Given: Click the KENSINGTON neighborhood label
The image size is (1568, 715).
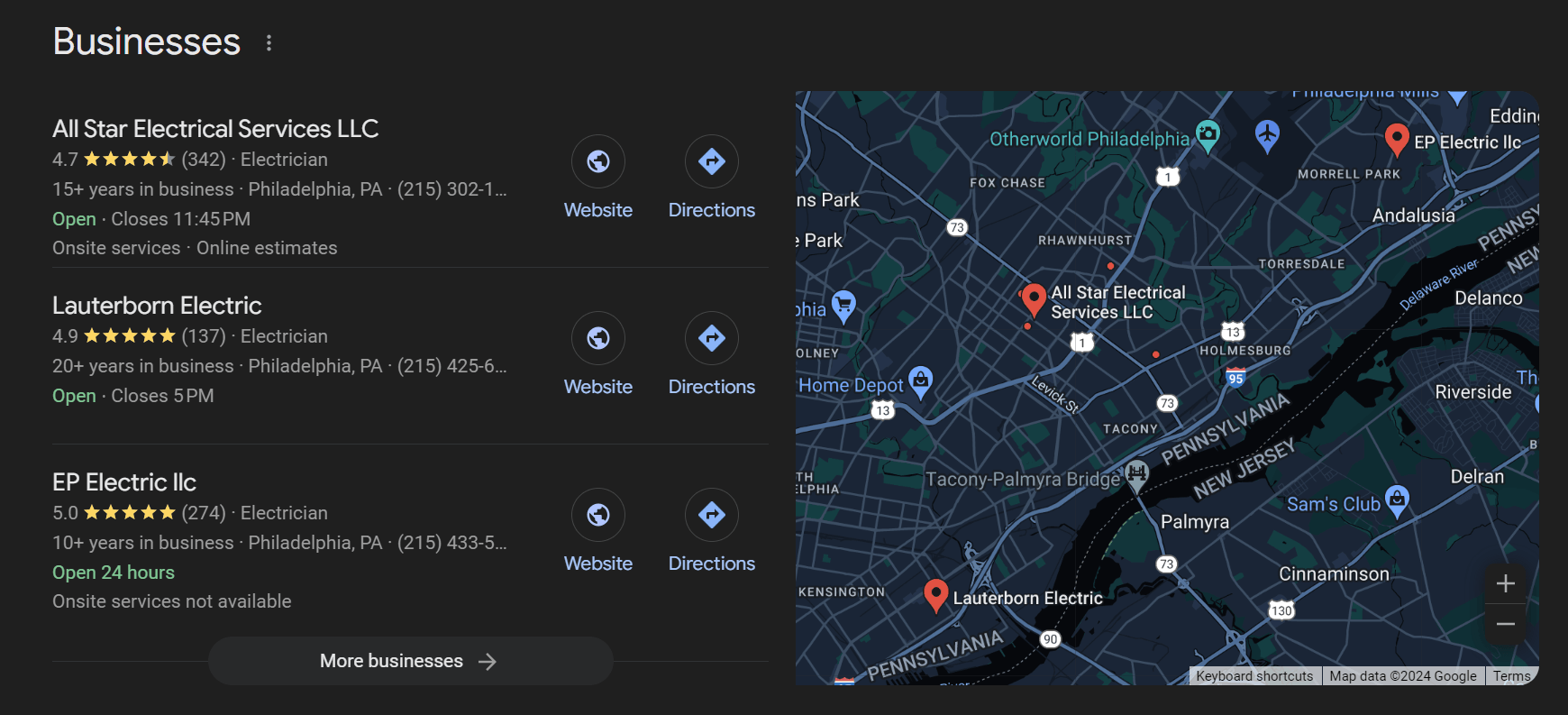Looking at the screenshot, I should [x=842, y=592].
